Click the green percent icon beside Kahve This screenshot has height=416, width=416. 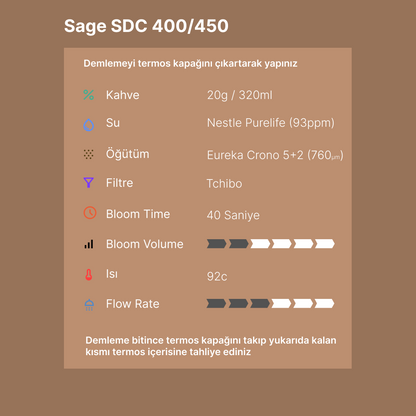(89, 95)
